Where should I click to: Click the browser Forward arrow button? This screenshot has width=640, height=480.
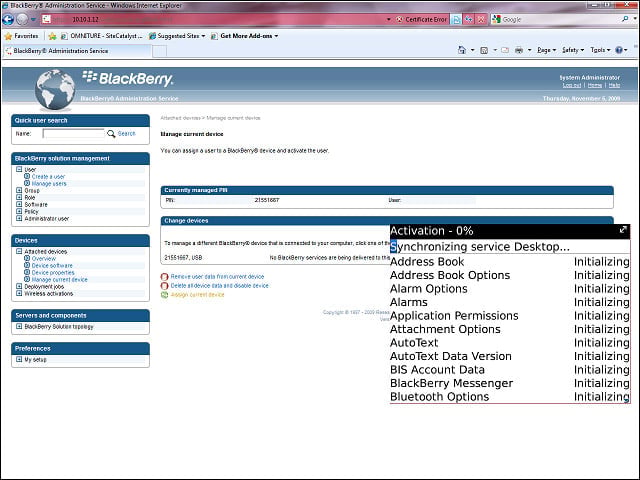coord(22,19)
